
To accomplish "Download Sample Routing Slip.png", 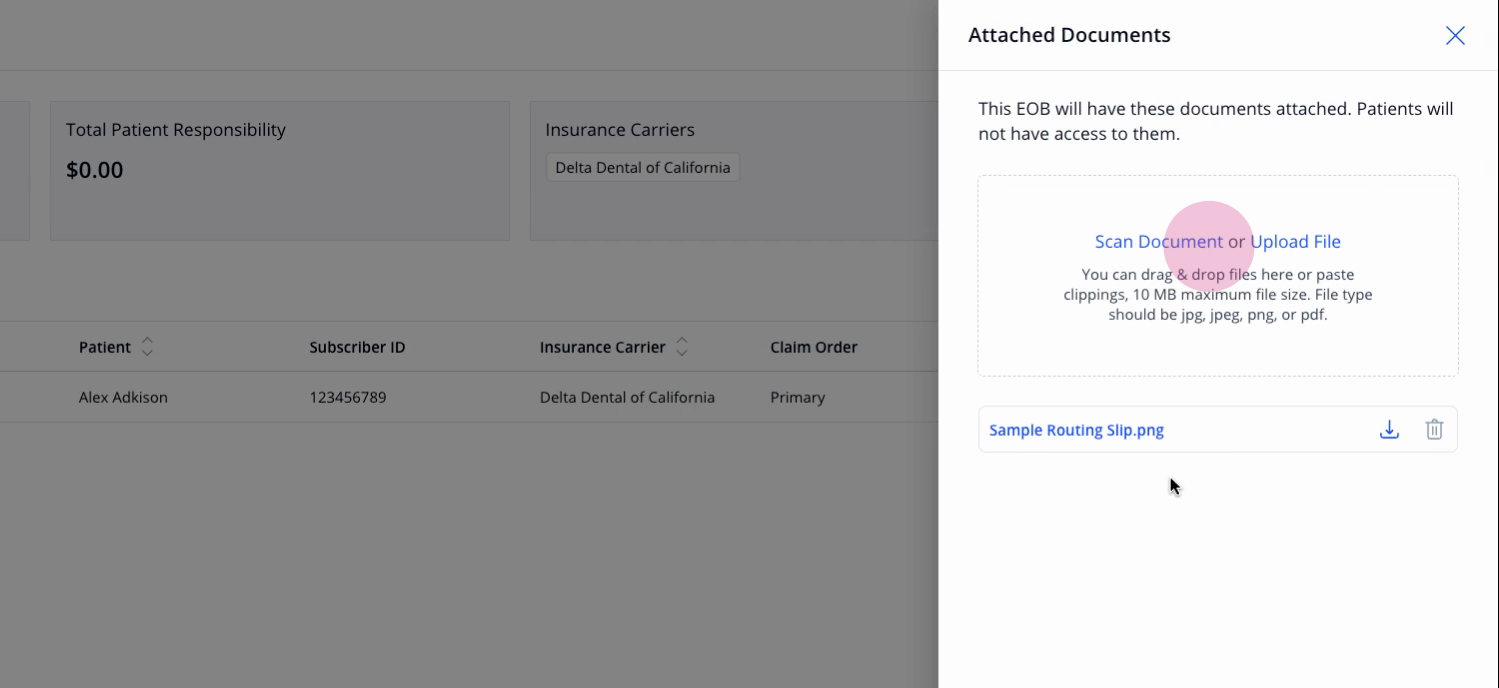I will tap(1389, 430).
